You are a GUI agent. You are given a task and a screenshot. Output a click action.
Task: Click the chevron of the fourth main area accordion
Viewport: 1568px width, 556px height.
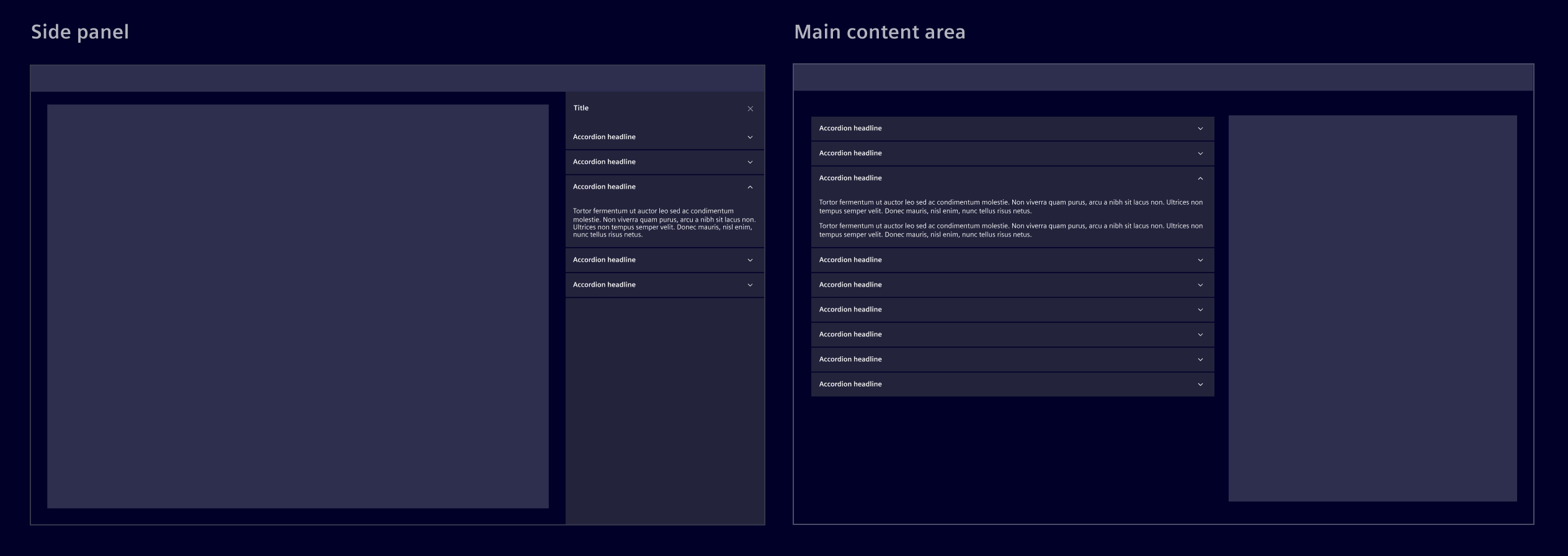point(1200,260)
